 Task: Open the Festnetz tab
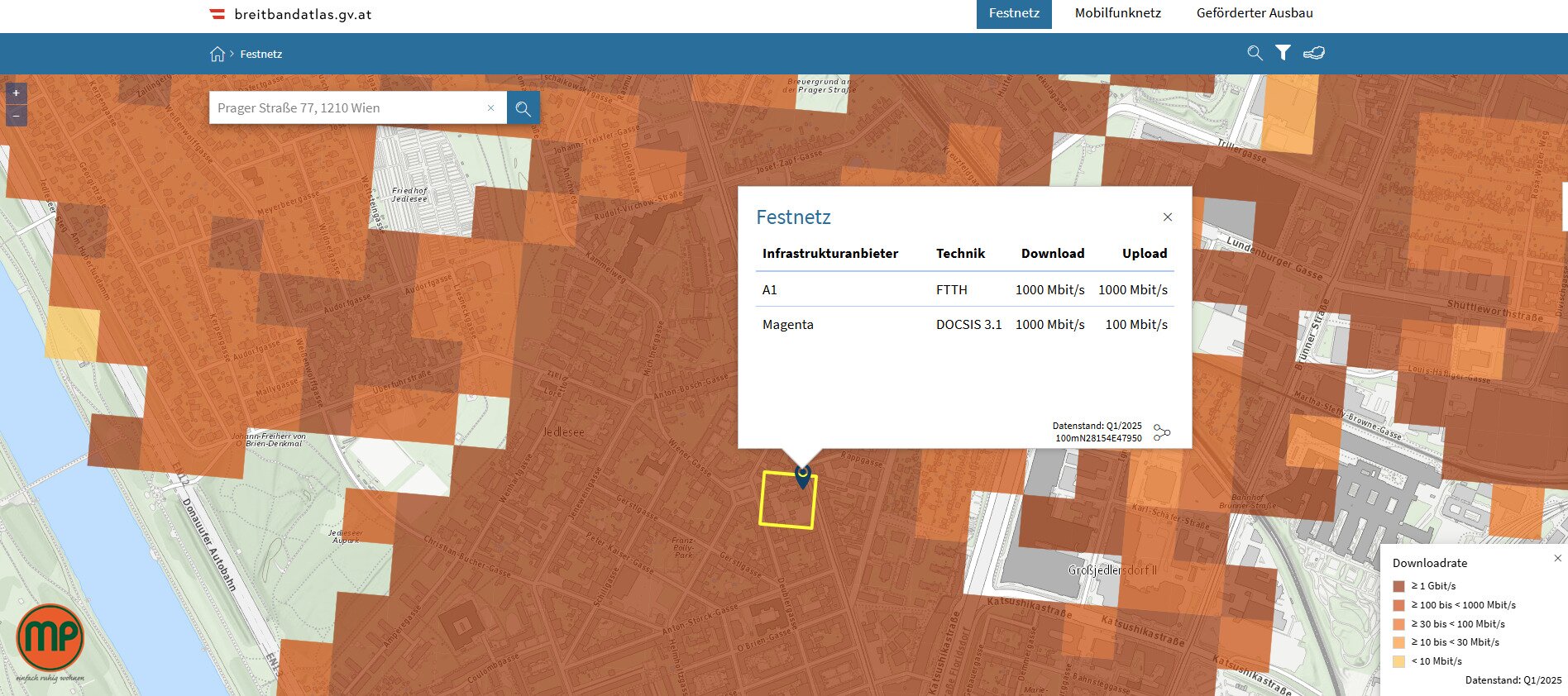(1014, 14)
